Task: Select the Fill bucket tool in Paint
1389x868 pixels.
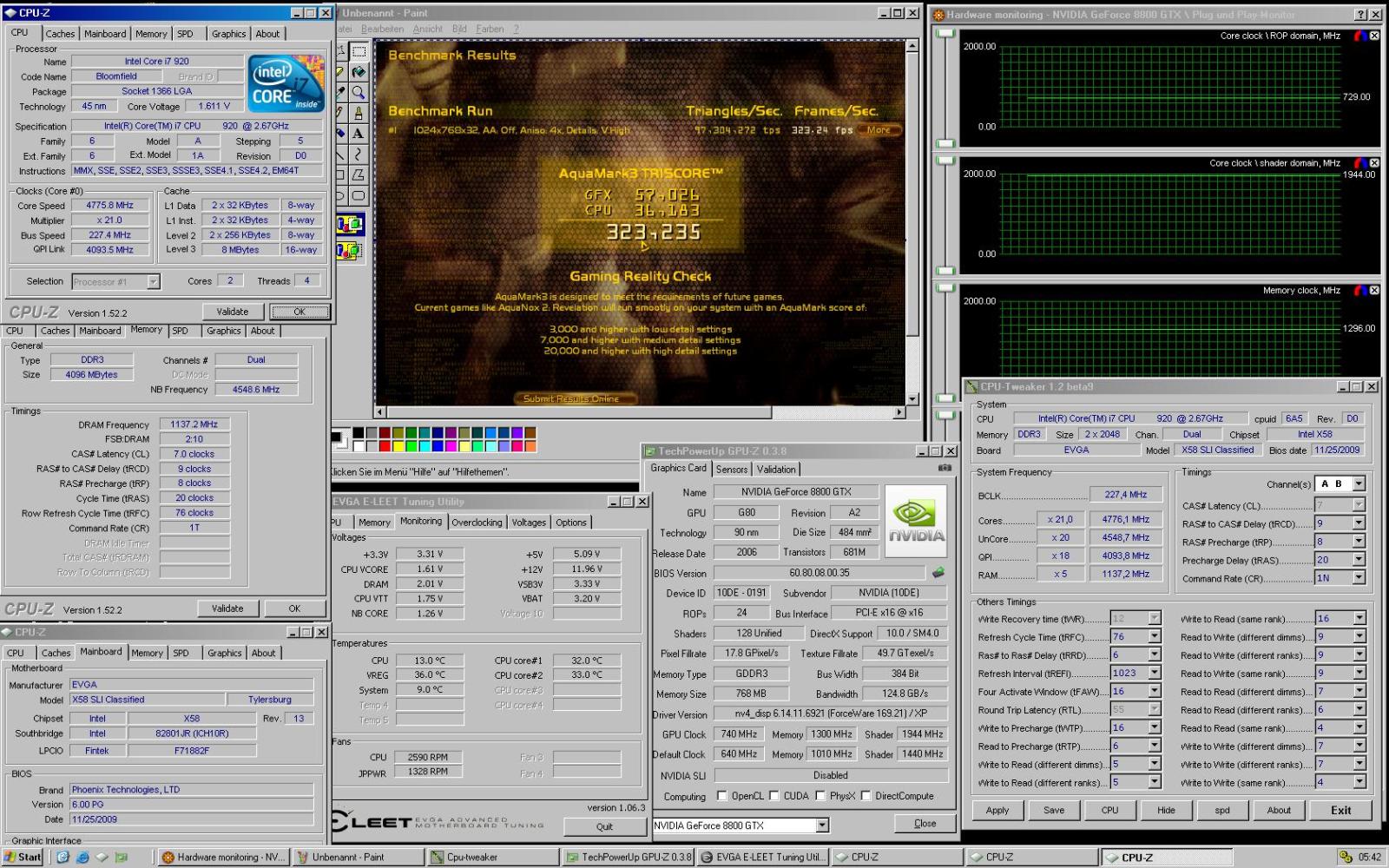Action: (x=359, y=72)
